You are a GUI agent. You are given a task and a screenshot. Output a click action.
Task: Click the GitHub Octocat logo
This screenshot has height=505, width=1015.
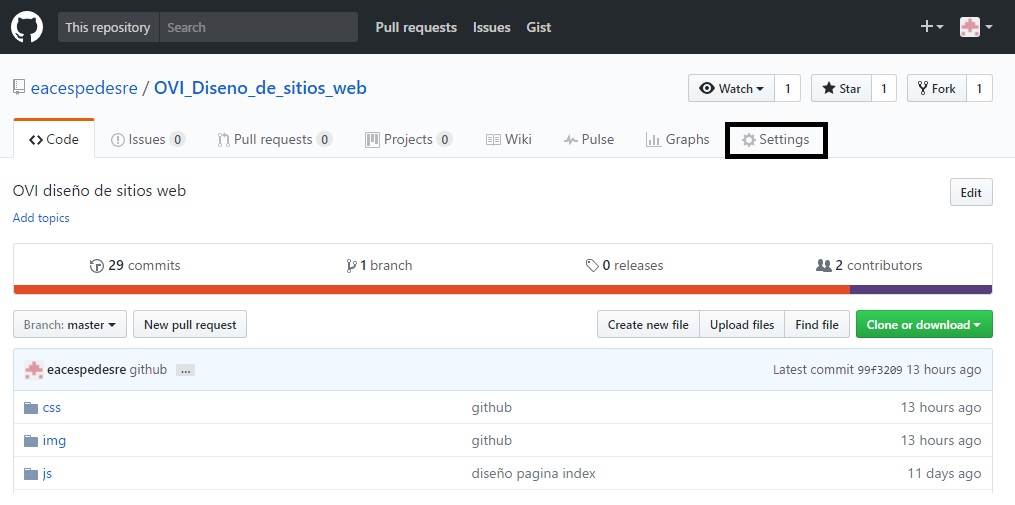27,27
